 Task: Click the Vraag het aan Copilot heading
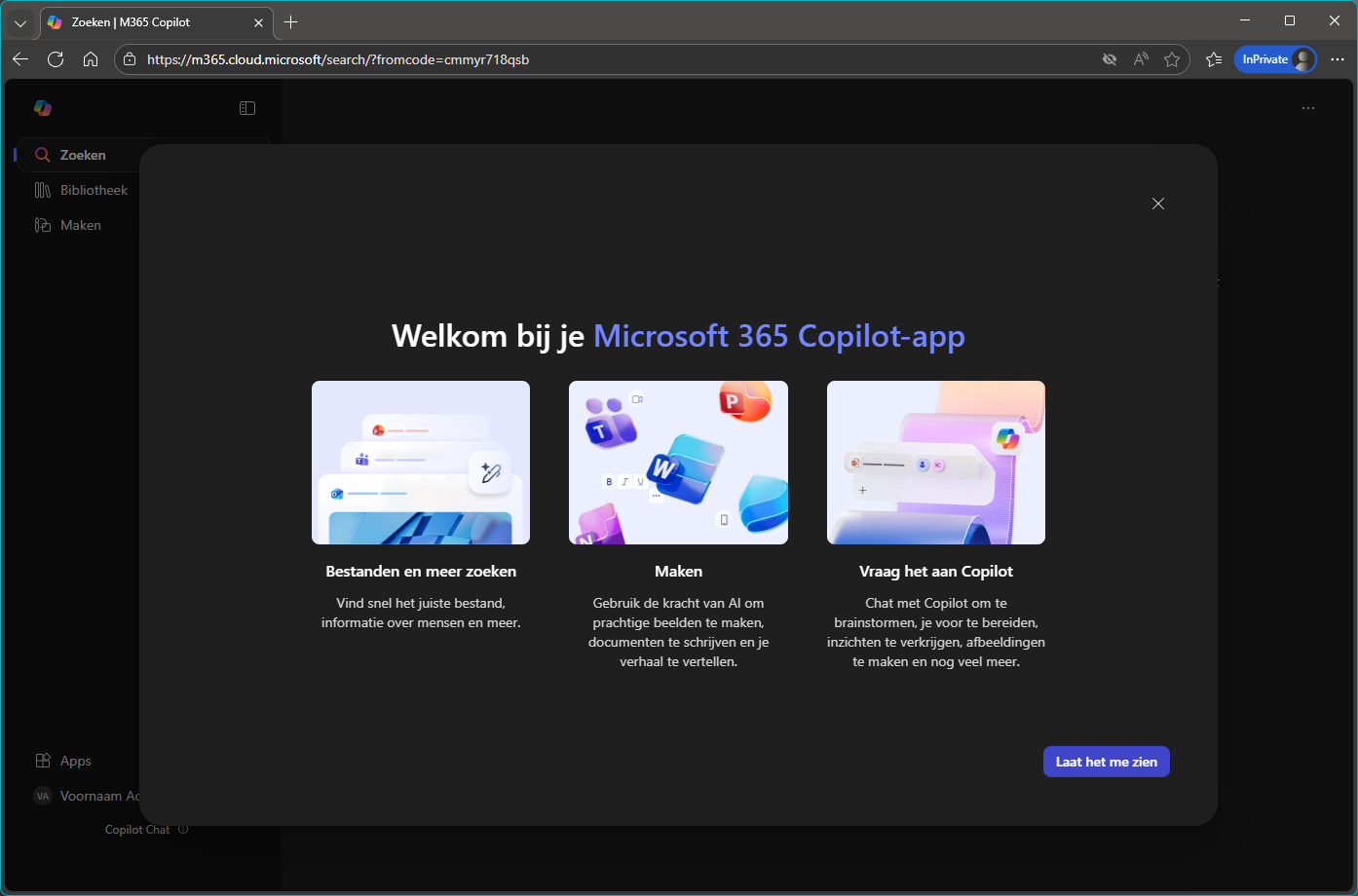pyautogui.click(x=936, y=572)
